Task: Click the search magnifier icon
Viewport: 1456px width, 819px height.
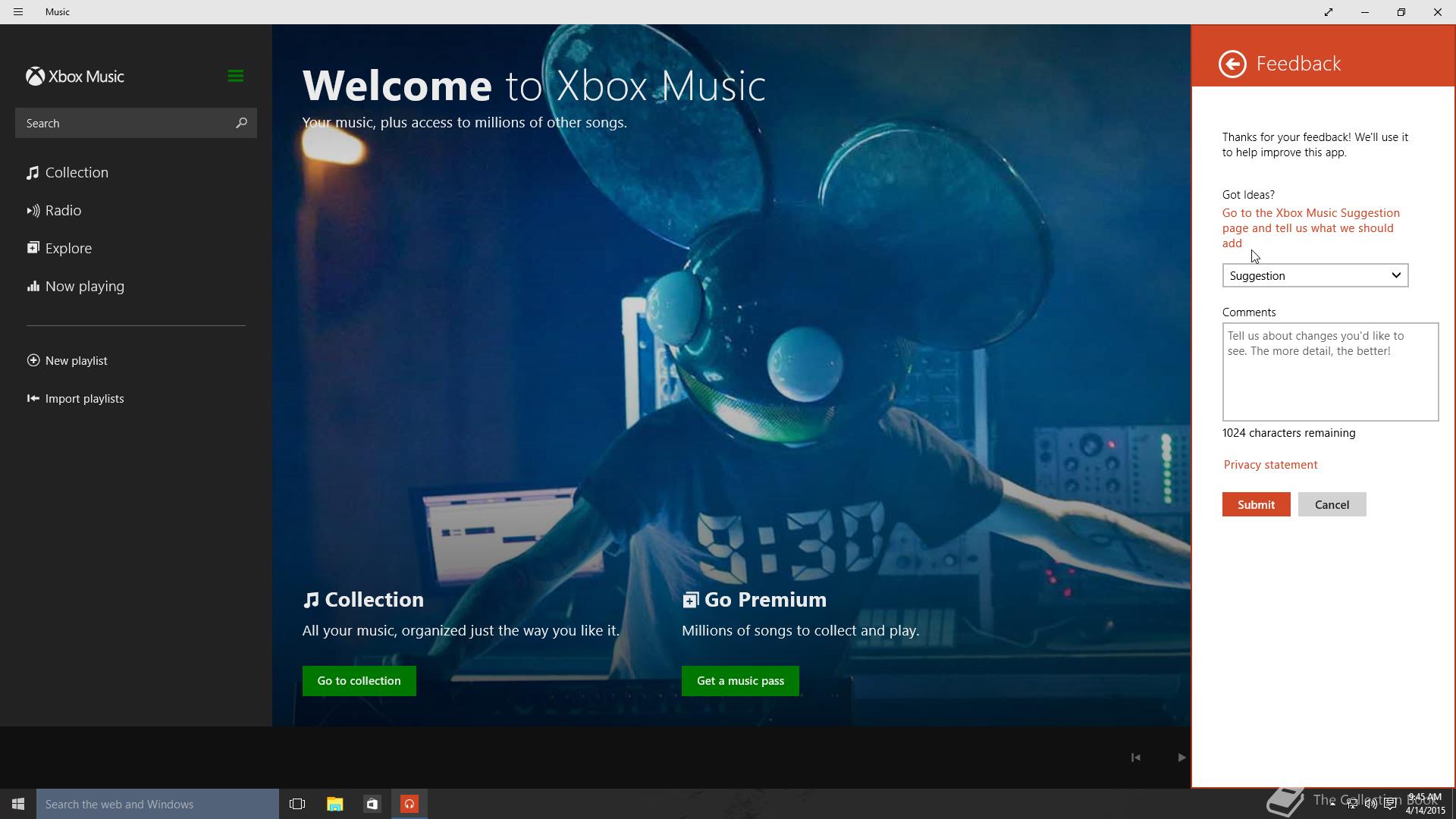Action: 241,123
